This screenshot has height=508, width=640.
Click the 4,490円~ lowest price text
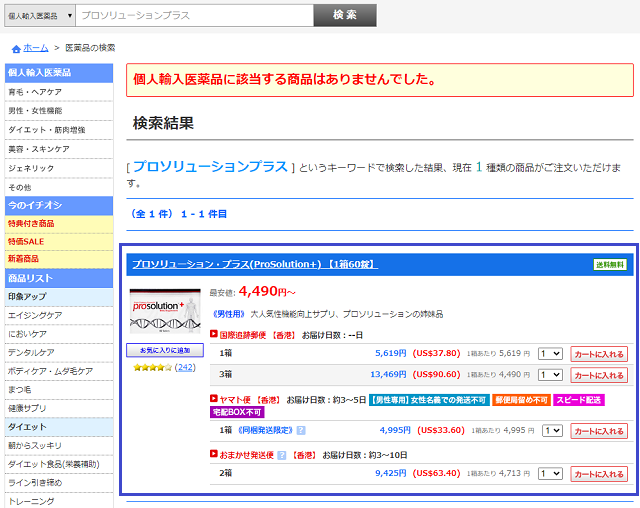[x=267, y=292]
